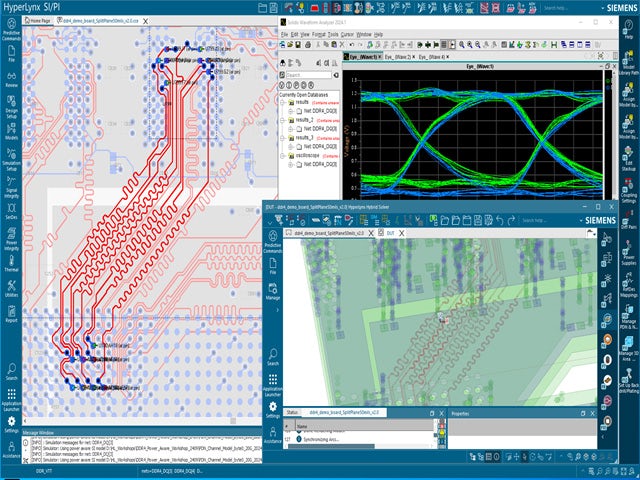
Task: Open the File panel in HyperLynx sidebar
Action: (11, 53)
